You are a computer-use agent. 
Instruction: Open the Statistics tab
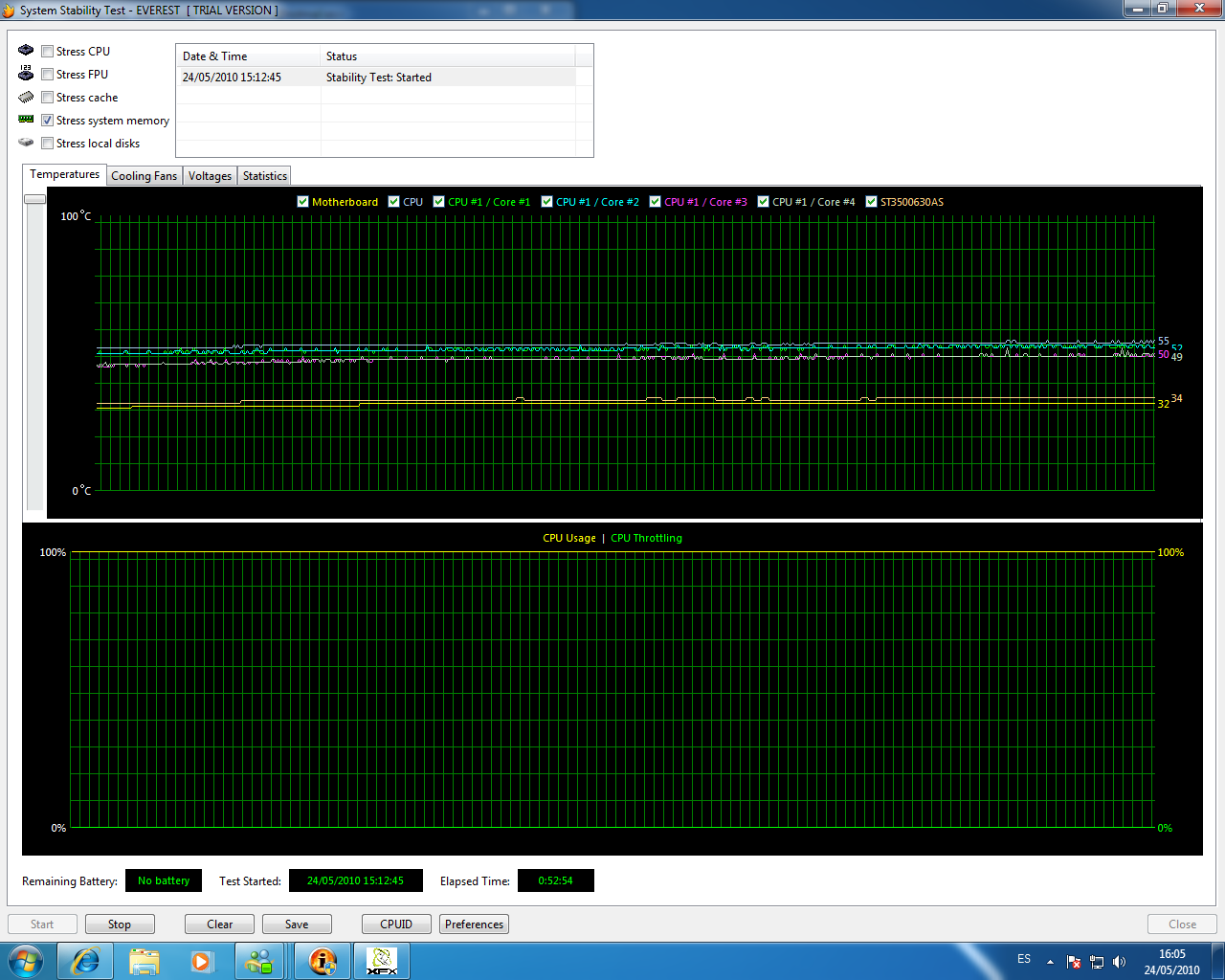pyautogui.click(x=265, y=176)
